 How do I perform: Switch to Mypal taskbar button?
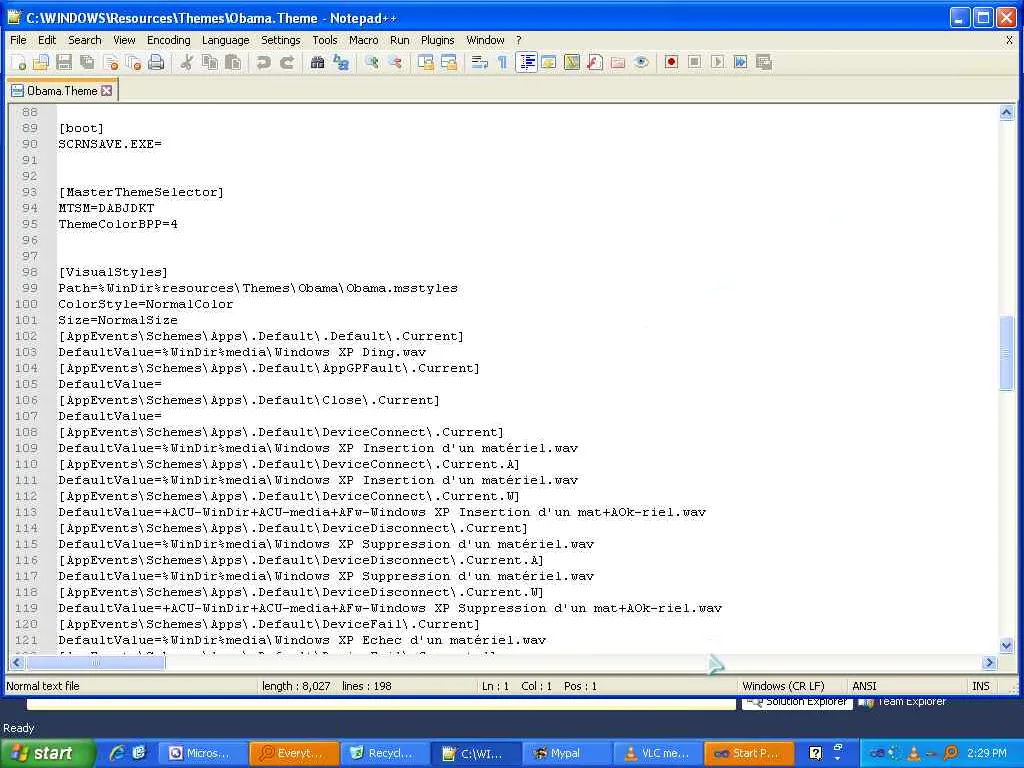(x=566, y=753)
